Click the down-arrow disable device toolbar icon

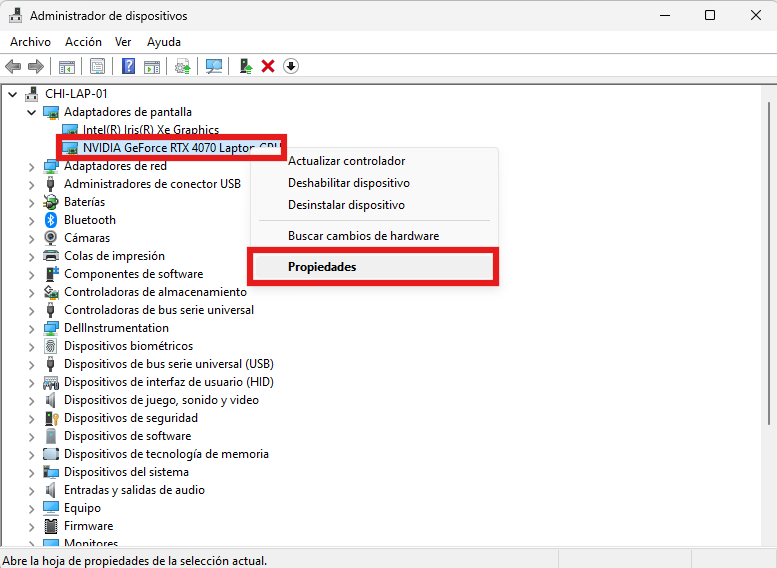click(x=291, y=66)
